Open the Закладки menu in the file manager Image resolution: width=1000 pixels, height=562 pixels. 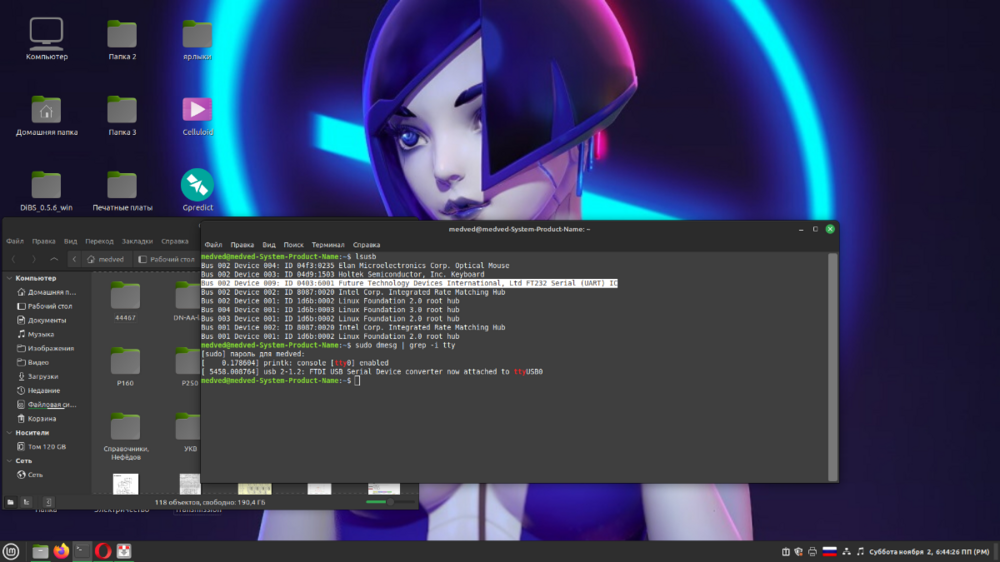137,242
